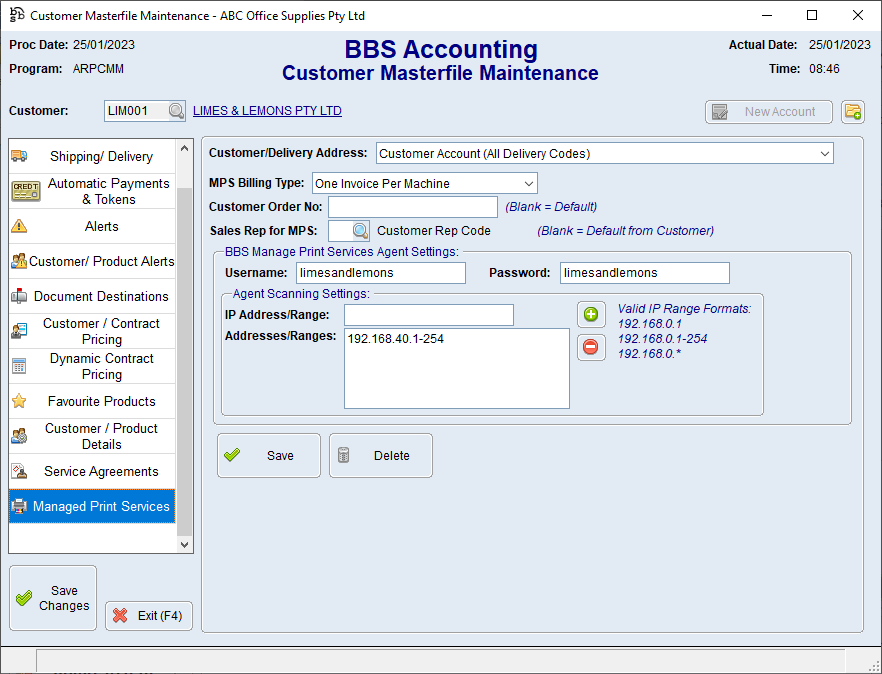Viewport: 882px width, 674px height.
Task: Click the Sales Rep for MPS lookup icon
Action: 360,231
